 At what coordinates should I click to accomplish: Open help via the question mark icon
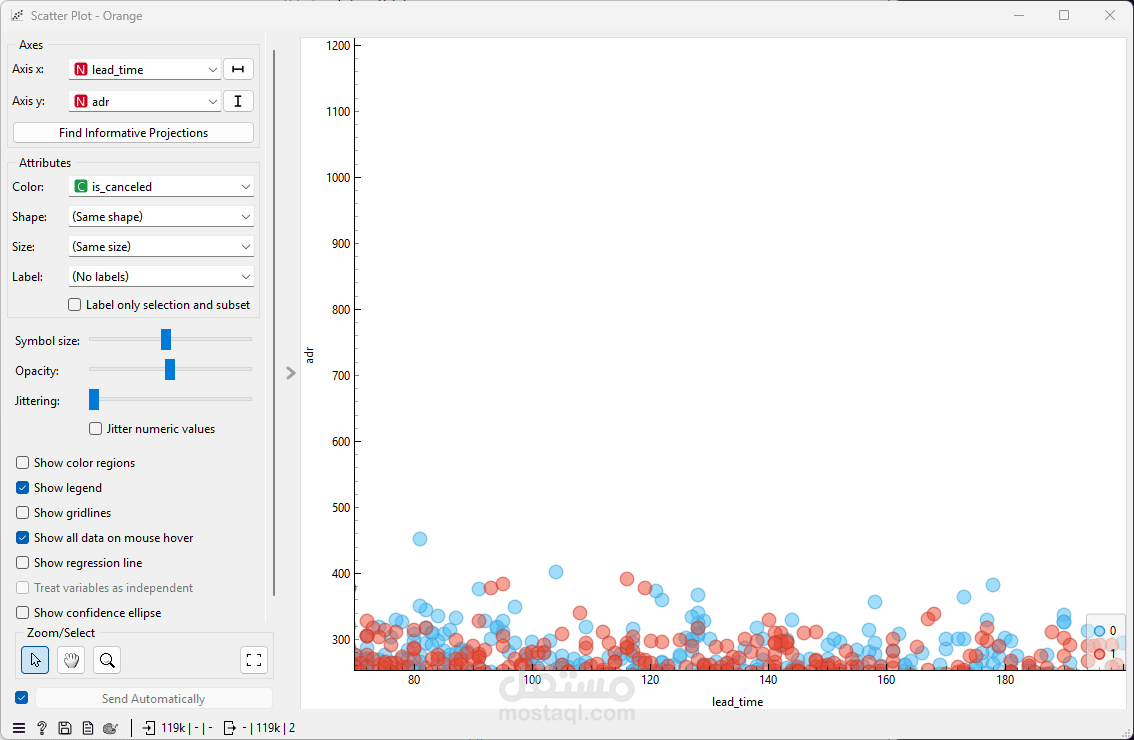pos(42,728)
